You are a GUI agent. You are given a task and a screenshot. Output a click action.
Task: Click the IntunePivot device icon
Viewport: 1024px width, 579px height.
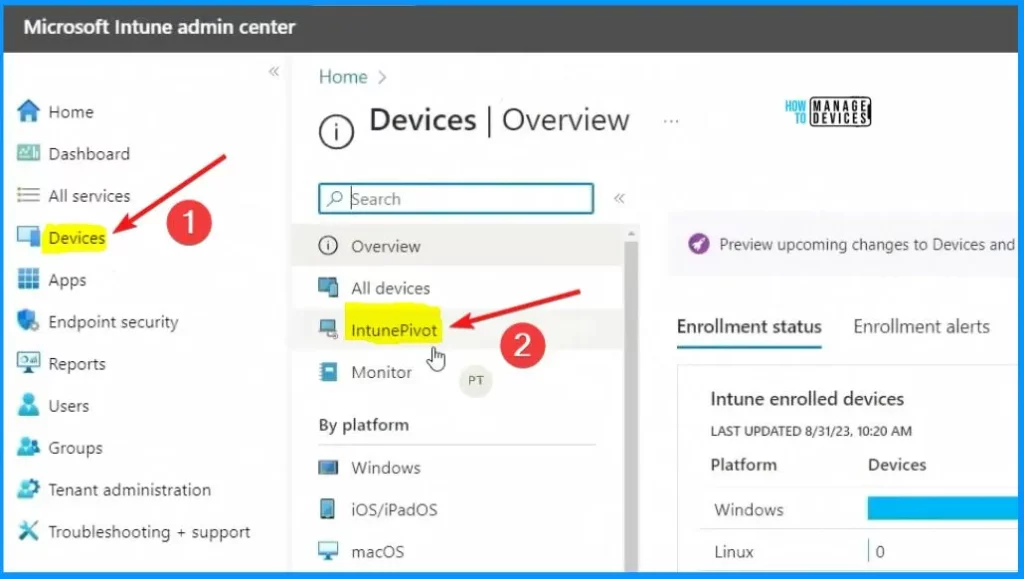(x=328, y=329)
